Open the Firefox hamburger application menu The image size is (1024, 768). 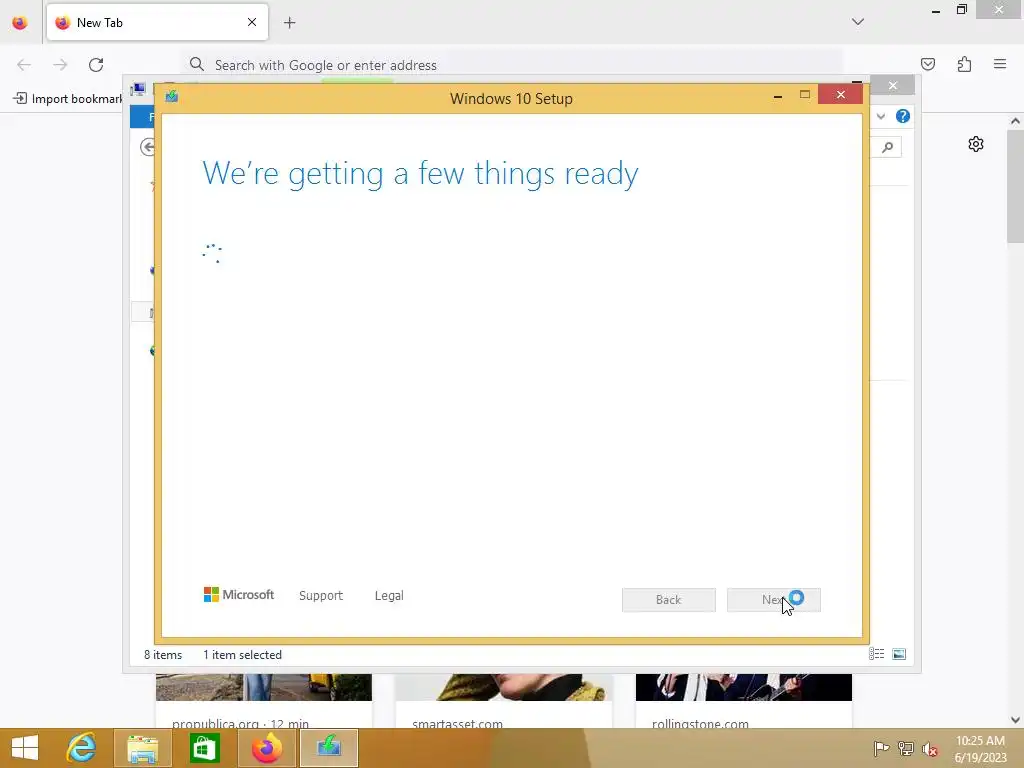coord(1000,64)
